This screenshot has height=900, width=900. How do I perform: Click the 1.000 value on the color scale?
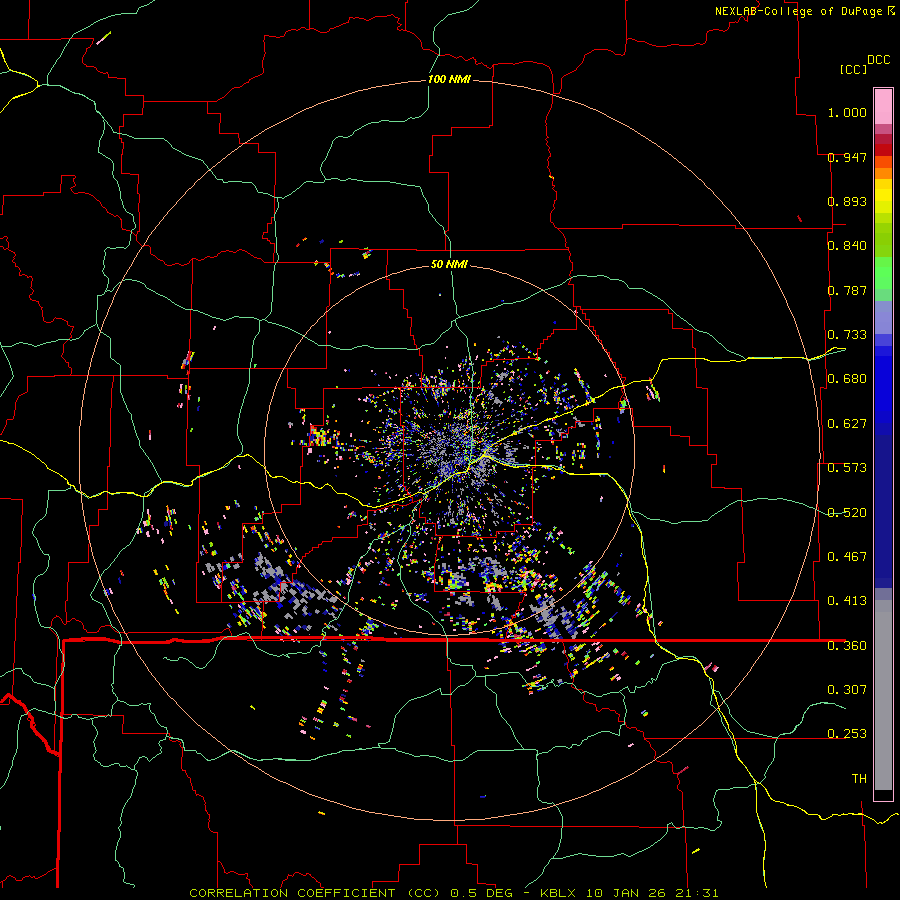click(847, 112)
